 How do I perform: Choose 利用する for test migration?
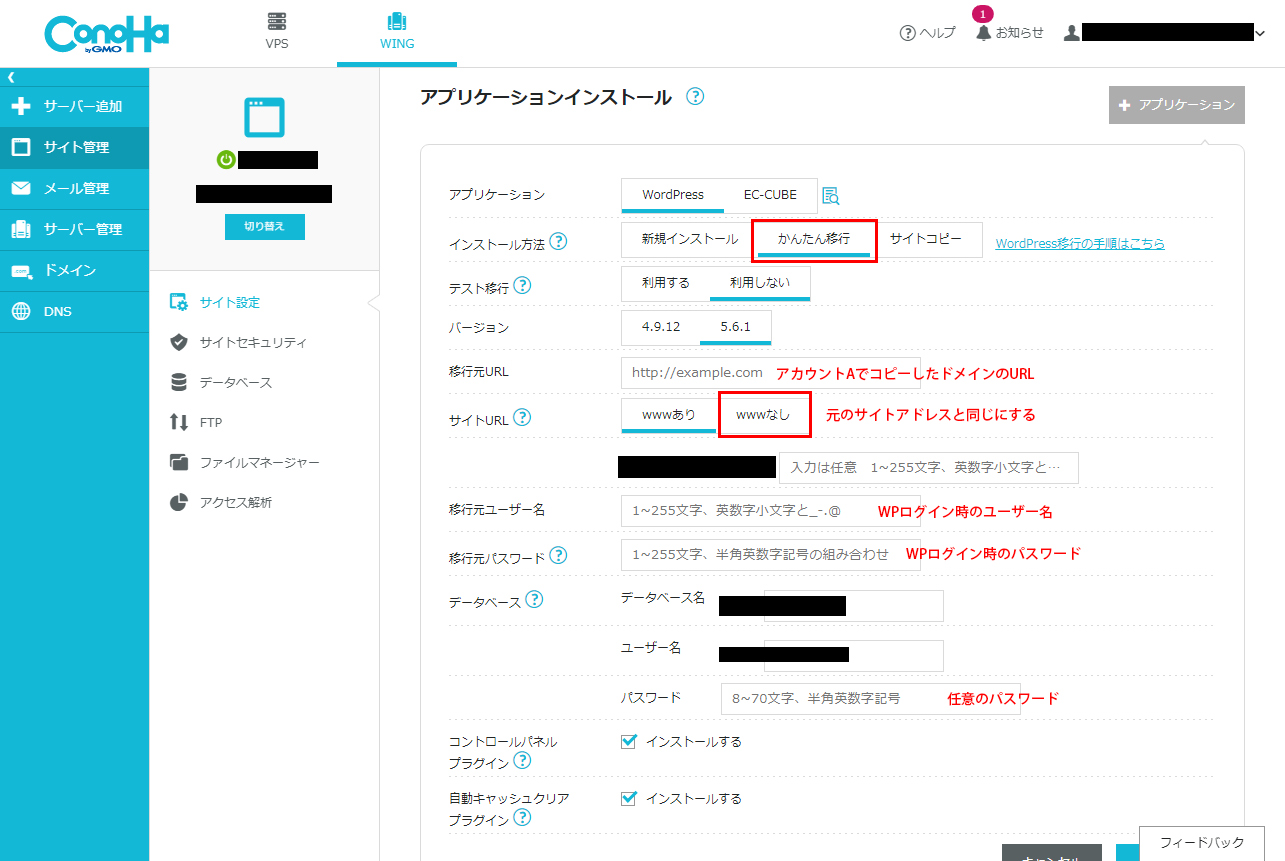666,283
